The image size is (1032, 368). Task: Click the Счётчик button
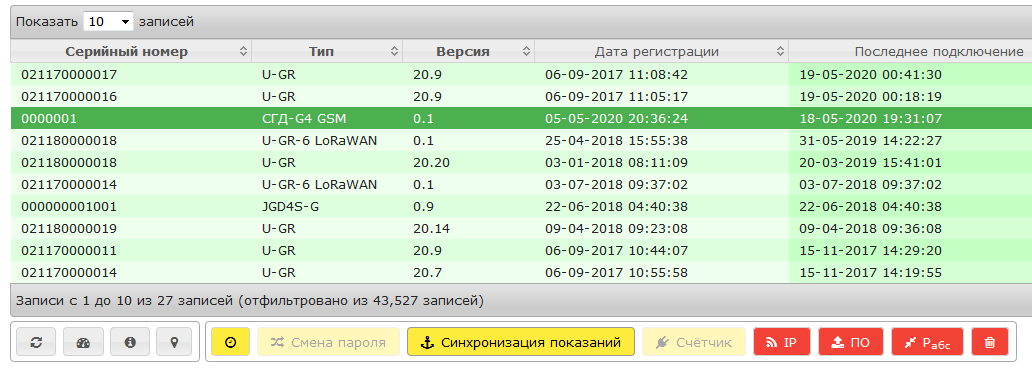click(x=694, y=342)
